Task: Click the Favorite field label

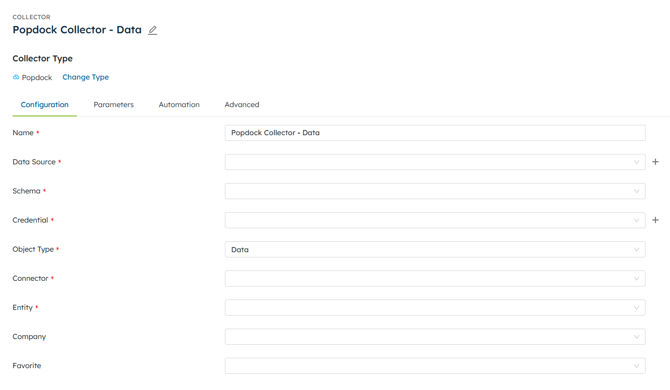Action: [26, 366]
